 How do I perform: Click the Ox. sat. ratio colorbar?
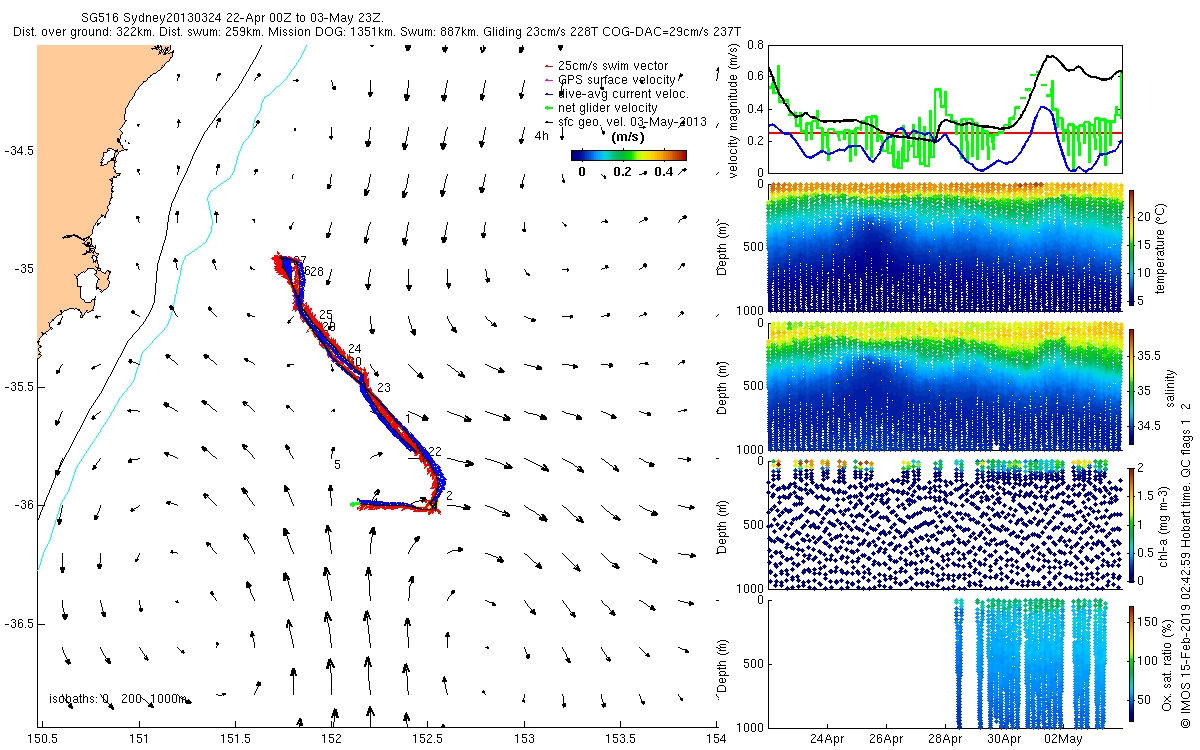[x=1131, y=663]
